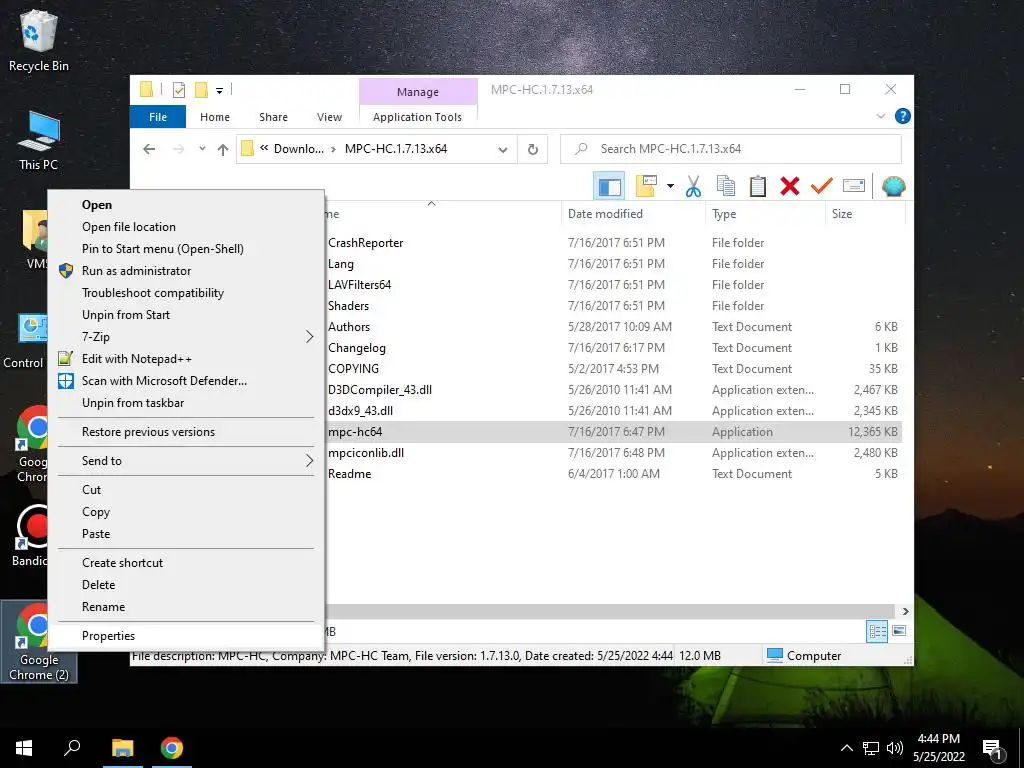Choose Properties in context menu
Screen dimensions: 1024x768
click(x=186, y=636)
